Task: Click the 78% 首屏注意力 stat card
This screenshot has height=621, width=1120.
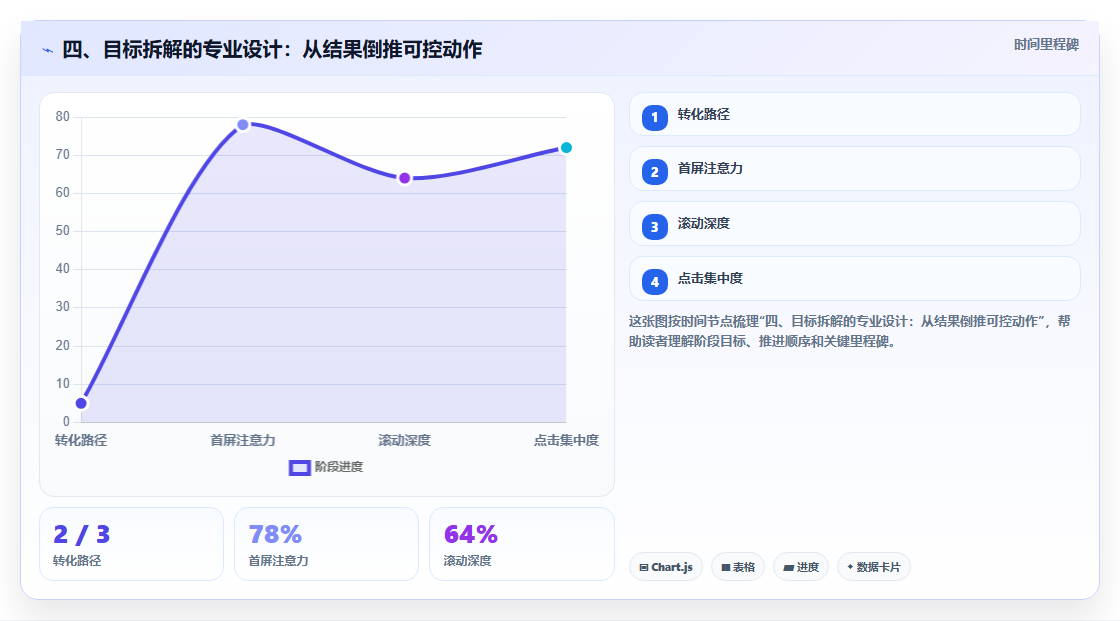Action: click(326, 544)
